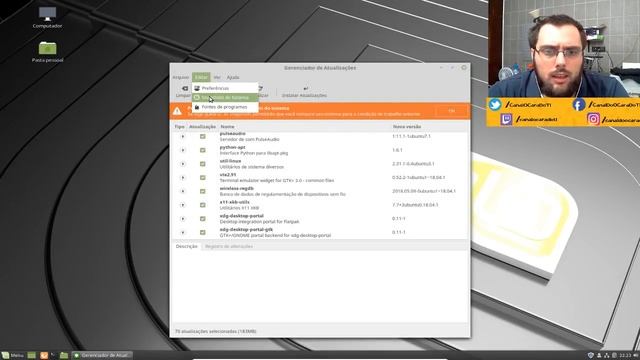This screenshot has width=640, height=360.
Task: Open the Computador desktop icon
Action: tap(47, 17)
